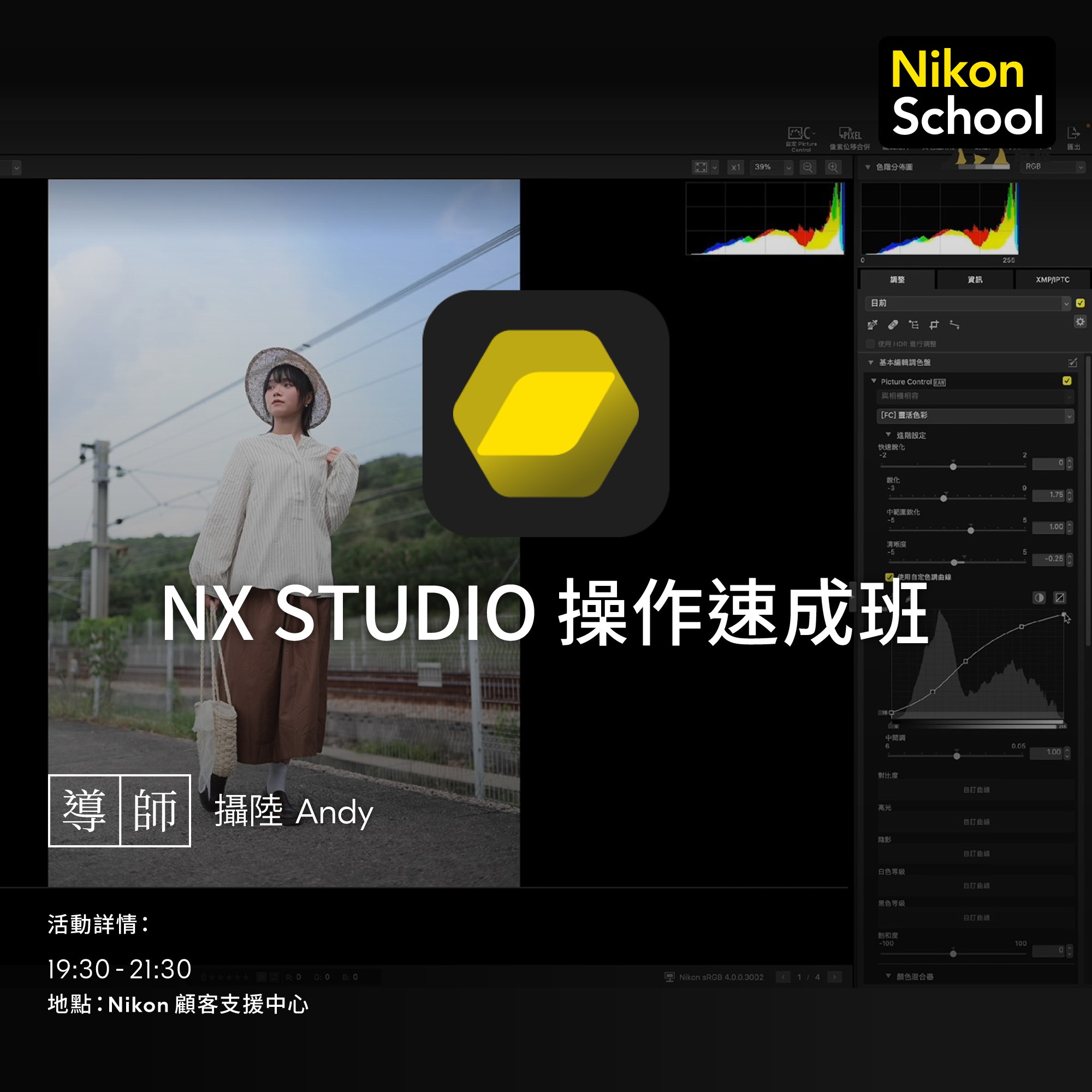This screenshot has height=1092, width=1092.
Task: Toggle the 使用自定色調曲線 checkbox
Action: (x=889, y=577)
